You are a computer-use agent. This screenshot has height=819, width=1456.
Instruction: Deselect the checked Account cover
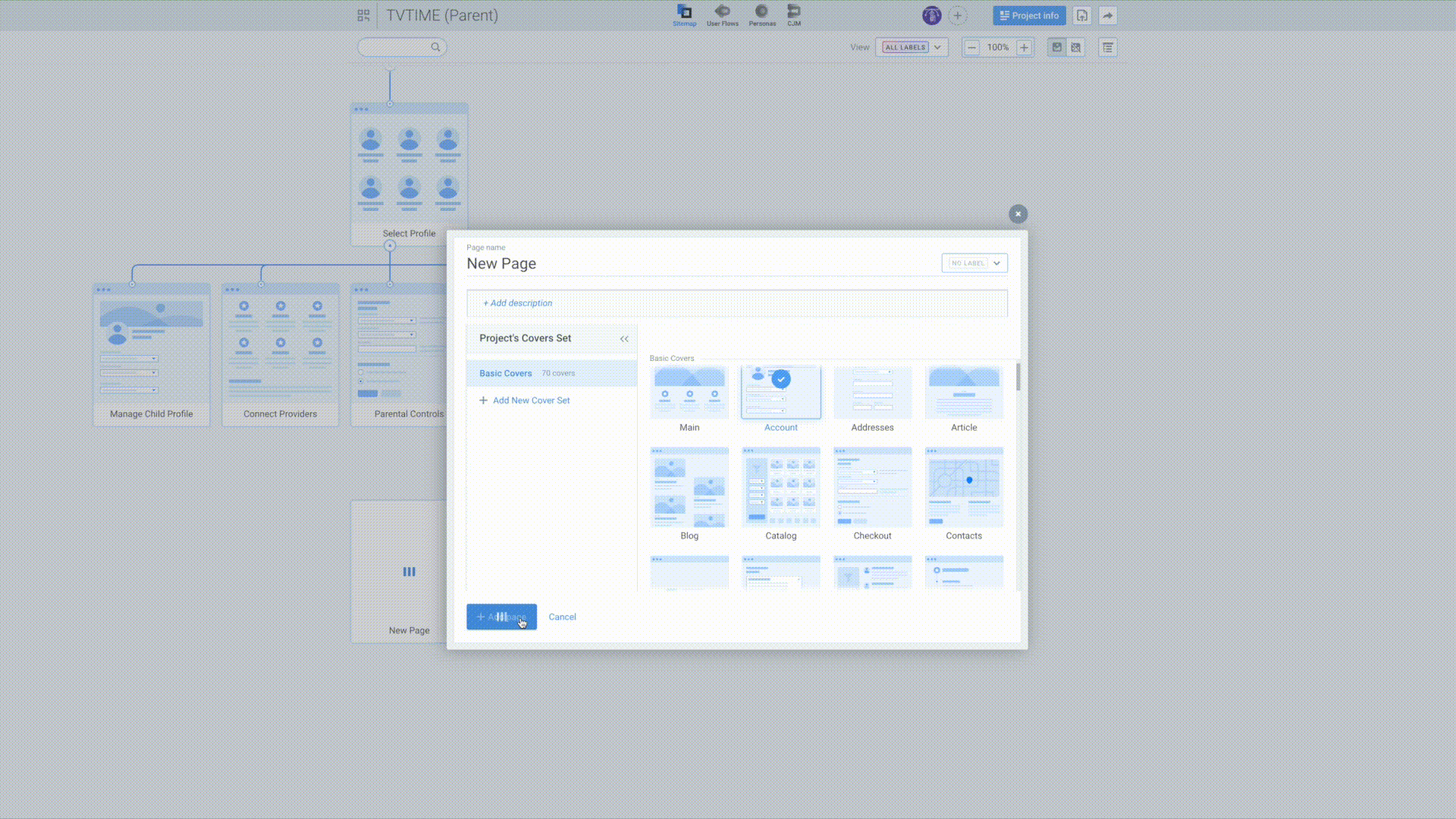(781, 379)
